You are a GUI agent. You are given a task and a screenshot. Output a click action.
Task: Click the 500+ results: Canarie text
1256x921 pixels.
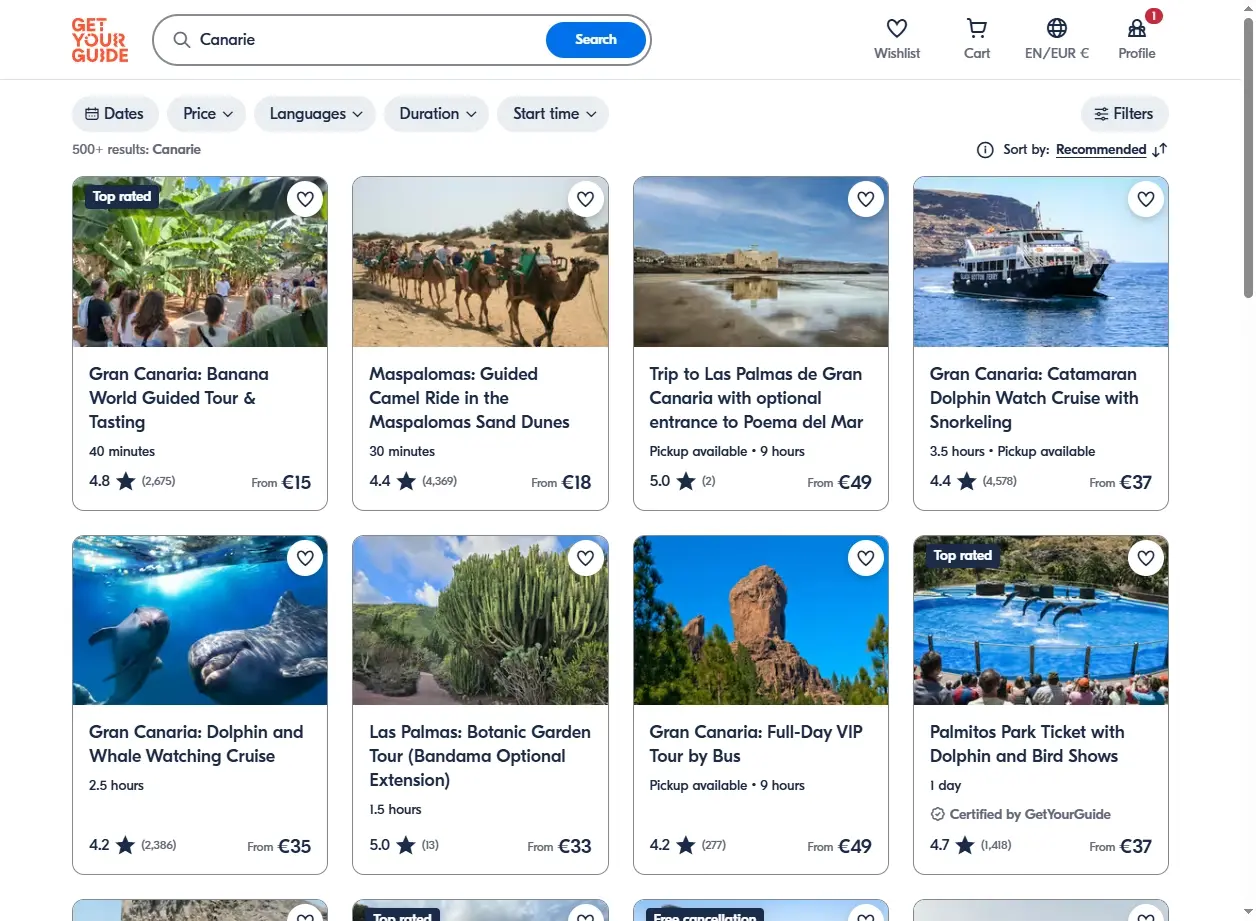pos(136,150)
